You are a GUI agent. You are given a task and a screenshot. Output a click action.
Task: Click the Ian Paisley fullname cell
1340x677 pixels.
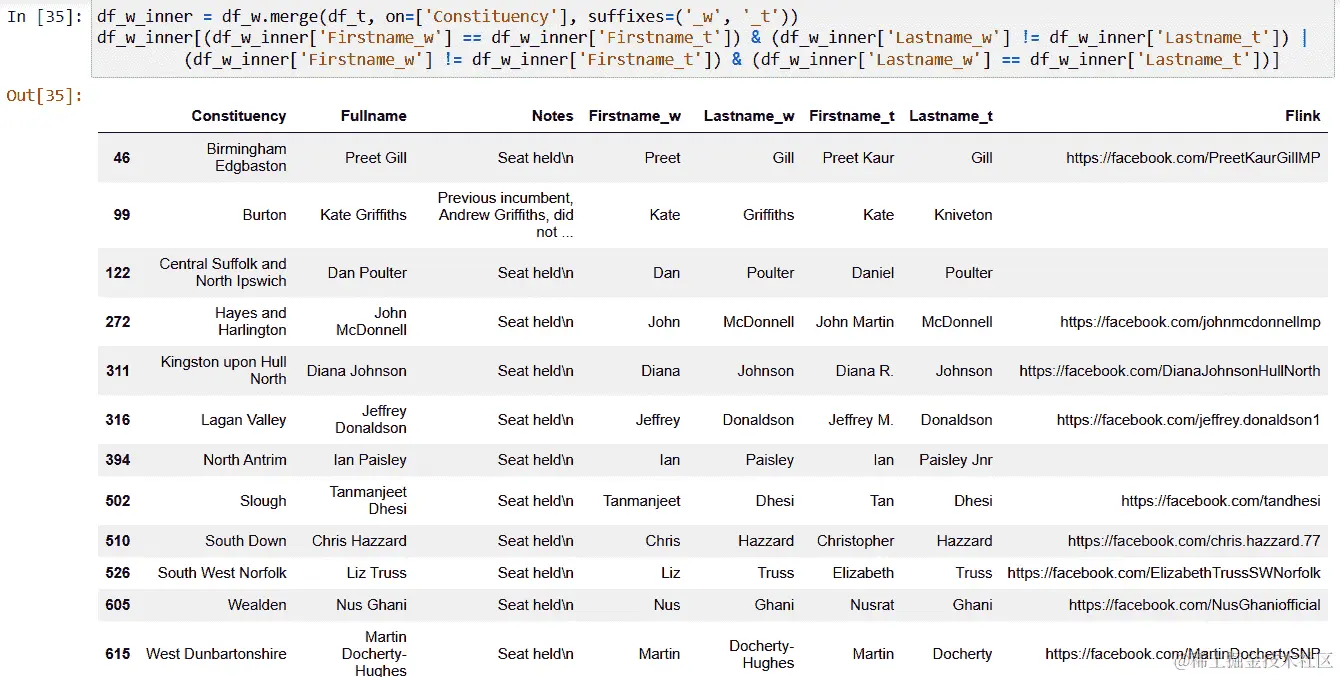(x=370, y=460)
